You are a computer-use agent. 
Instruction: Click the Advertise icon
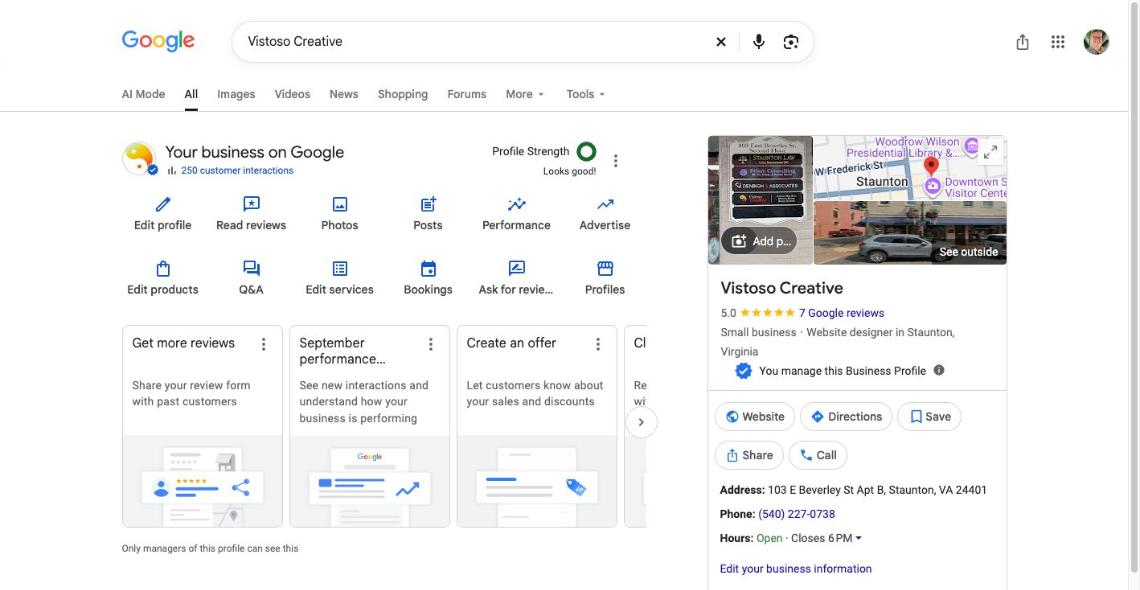point(605,204)
